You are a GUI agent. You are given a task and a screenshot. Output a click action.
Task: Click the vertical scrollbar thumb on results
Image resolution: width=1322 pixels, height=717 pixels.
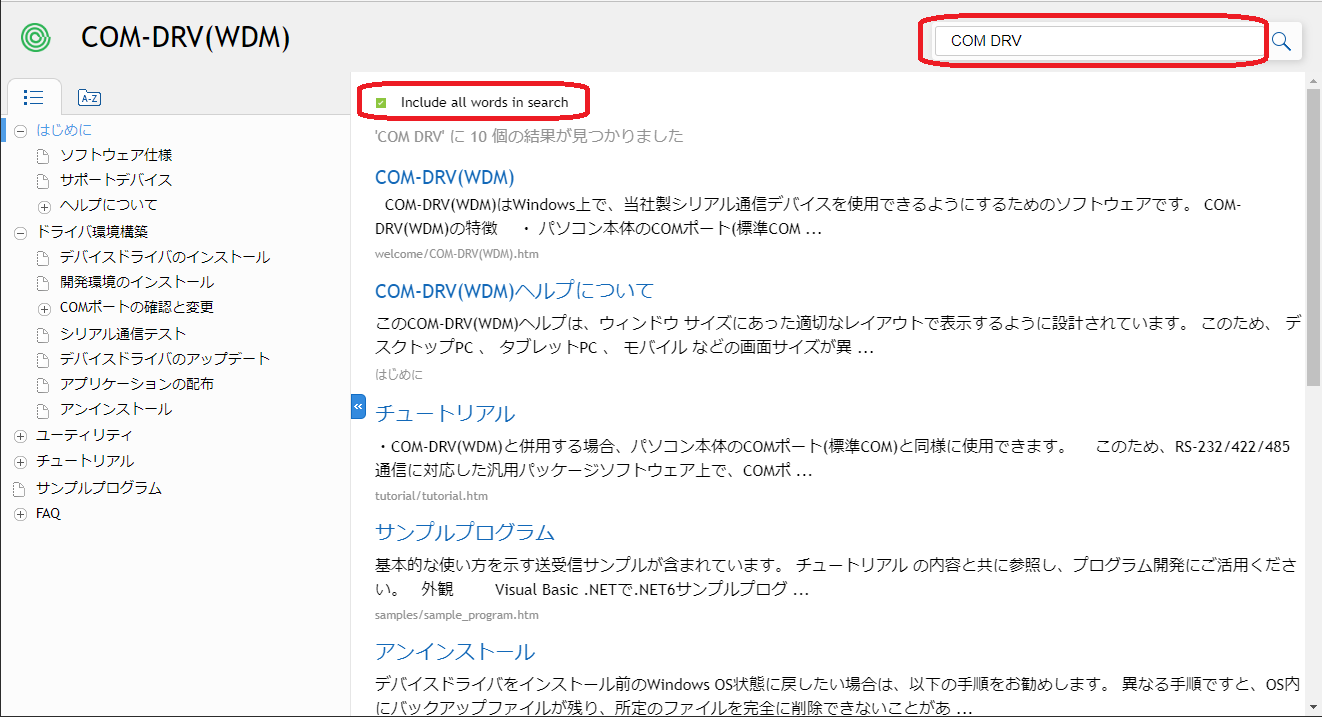(x=1313, y=238)
